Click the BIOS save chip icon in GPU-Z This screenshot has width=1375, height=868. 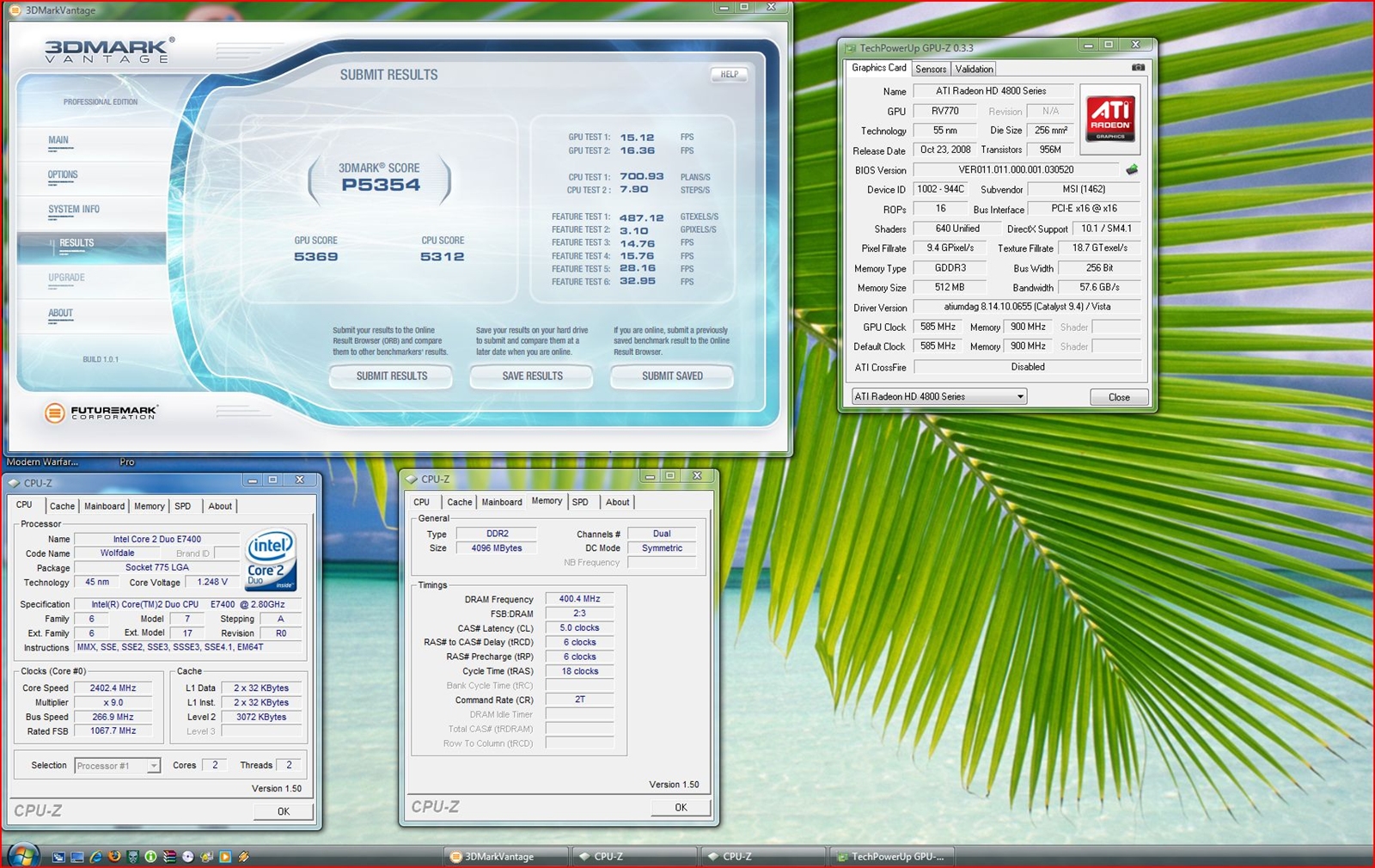tap(1132, 169)
